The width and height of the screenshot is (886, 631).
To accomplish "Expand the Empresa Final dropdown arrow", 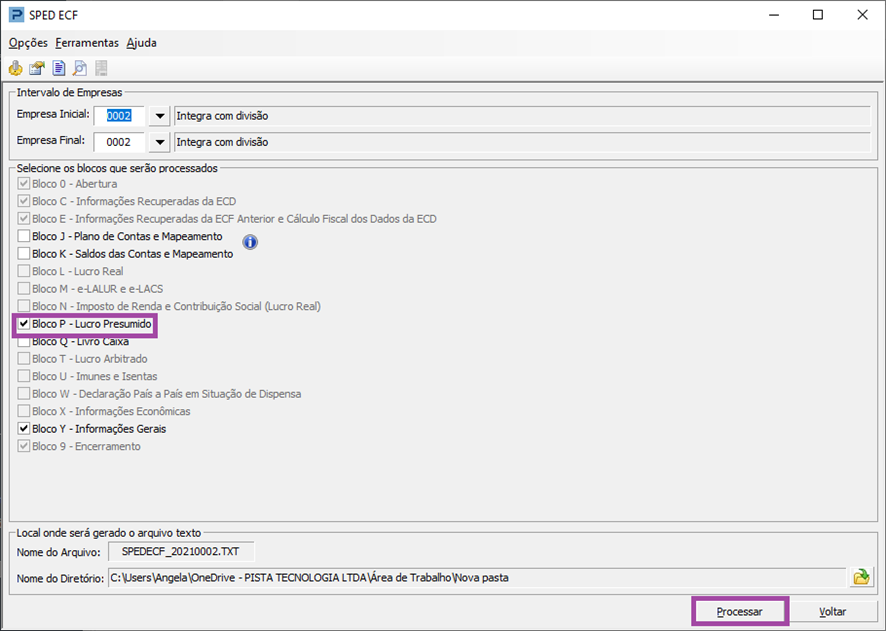I will tap(160, 142).
